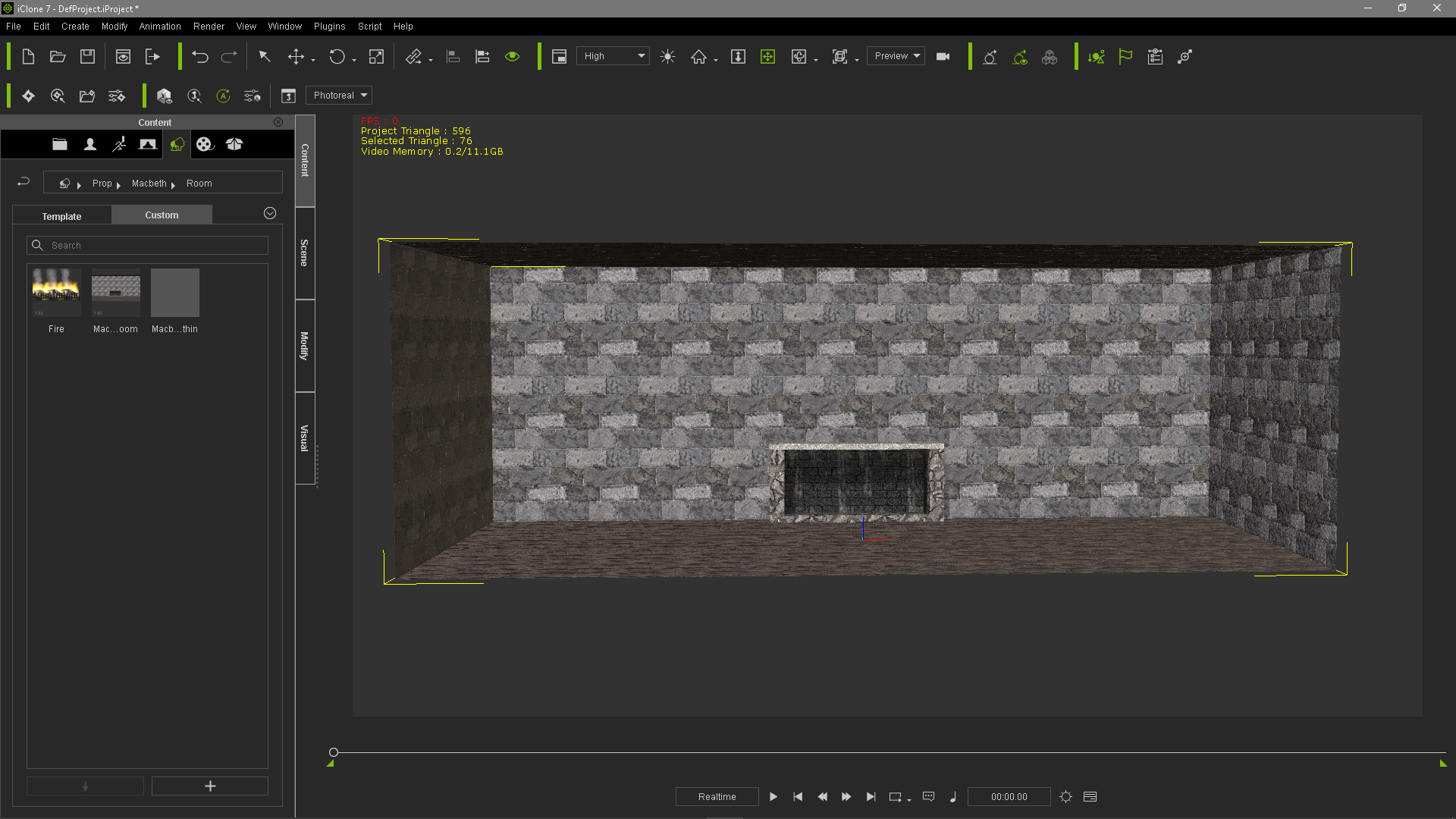
Task: Expand the Move tool options arrow
Action: click(313, 60)
